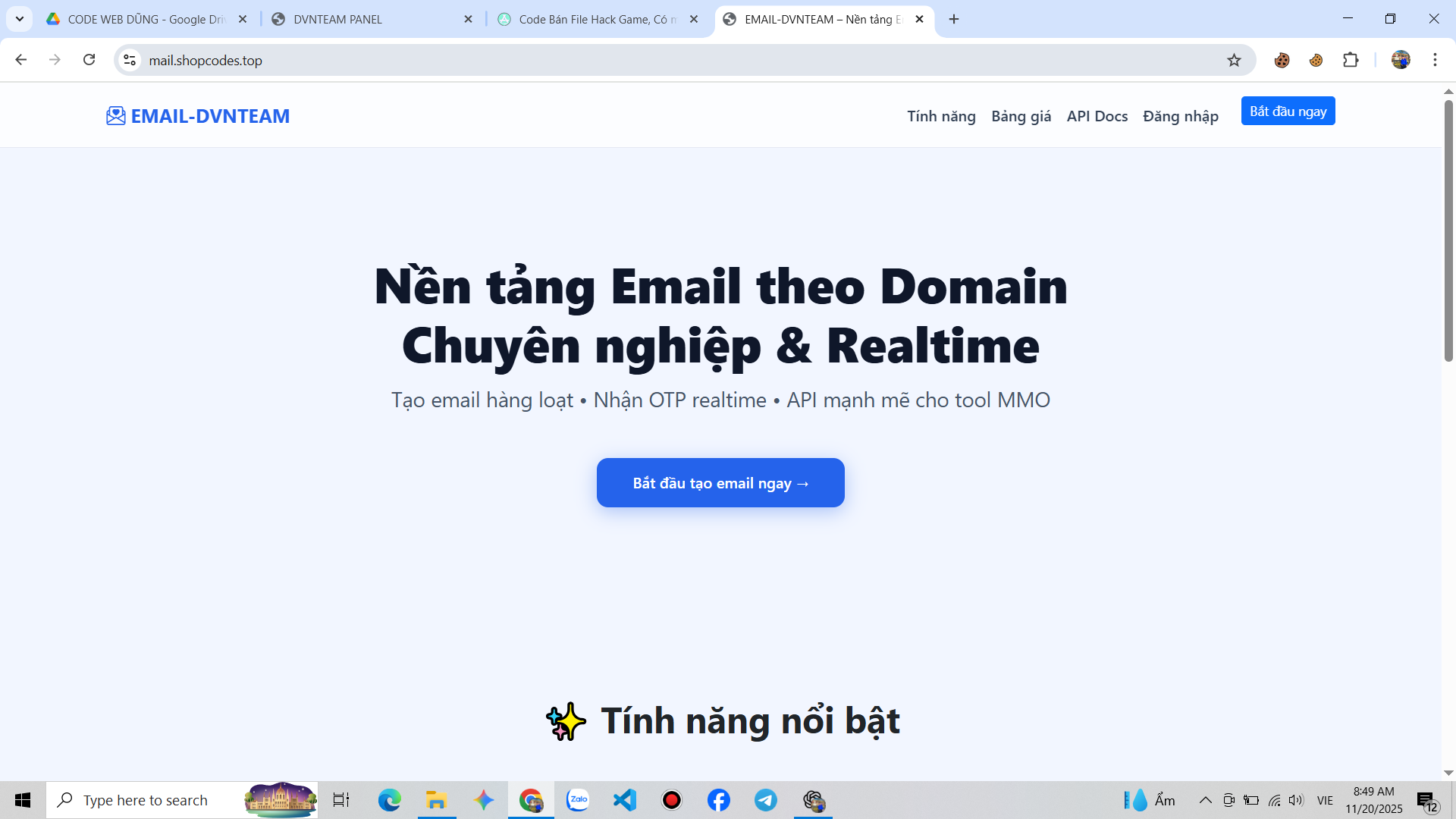Open the Extensions puzzle menu

(1351, 60)
